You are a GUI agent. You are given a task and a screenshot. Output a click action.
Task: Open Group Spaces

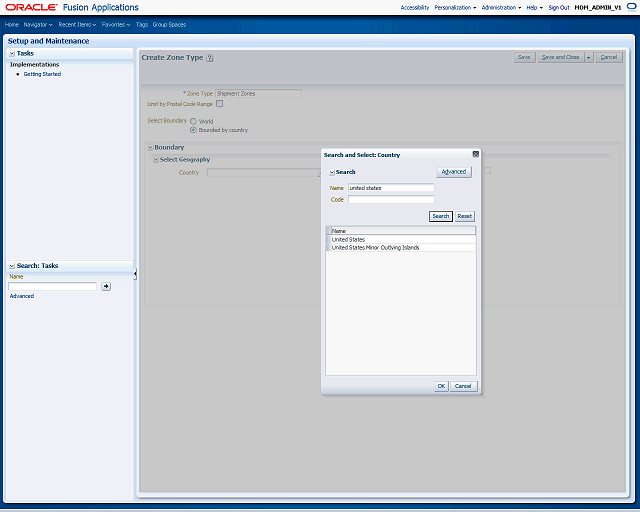click(x=169, y=25)
